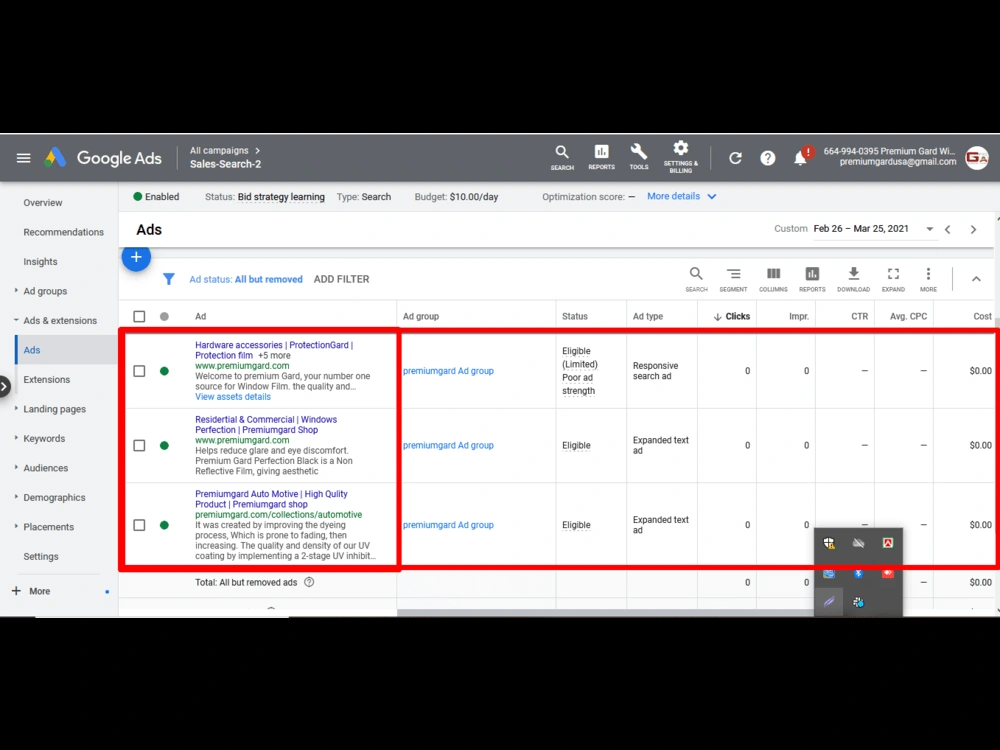This screenshot has height=750, width=1000.
Task: Click Ad status All but removed filter
Action: click(x=246, y=279)
